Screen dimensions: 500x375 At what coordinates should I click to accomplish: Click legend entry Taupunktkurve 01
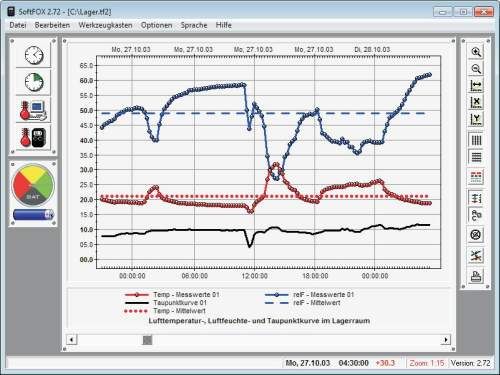[165, 303]
